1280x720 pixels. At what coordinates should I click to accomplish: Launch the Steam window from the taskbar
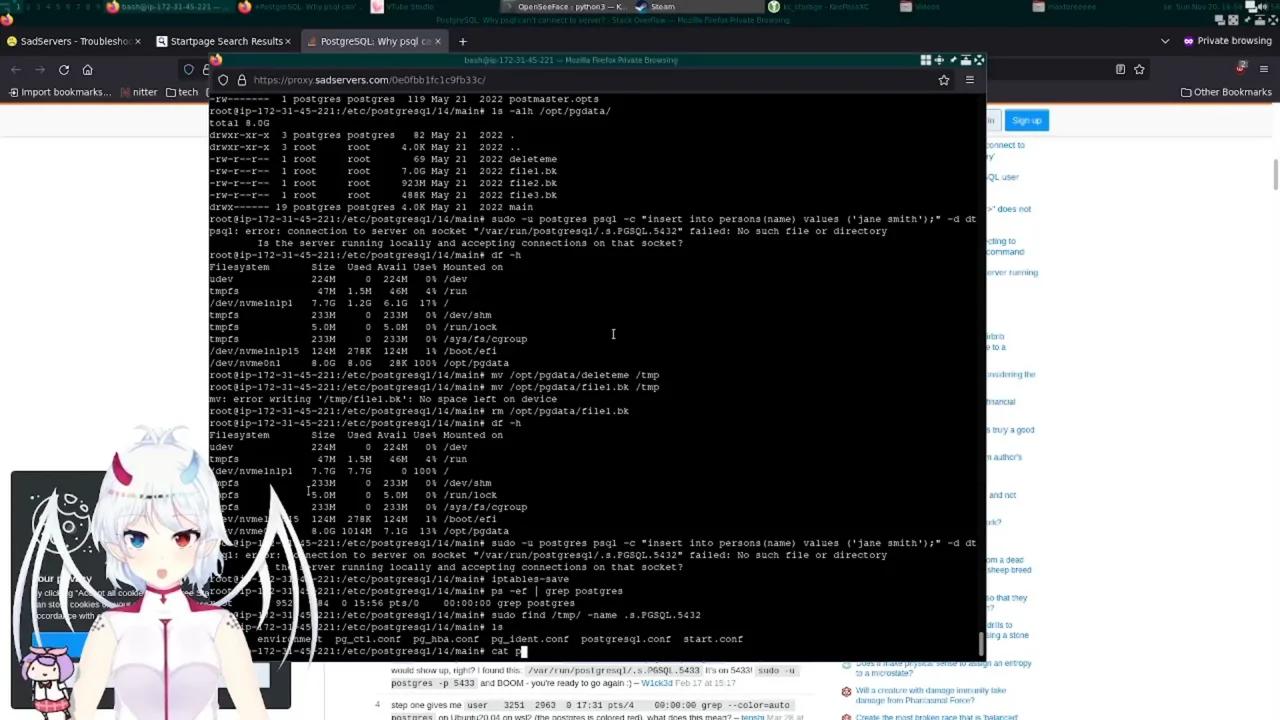(x=660, y=7)
